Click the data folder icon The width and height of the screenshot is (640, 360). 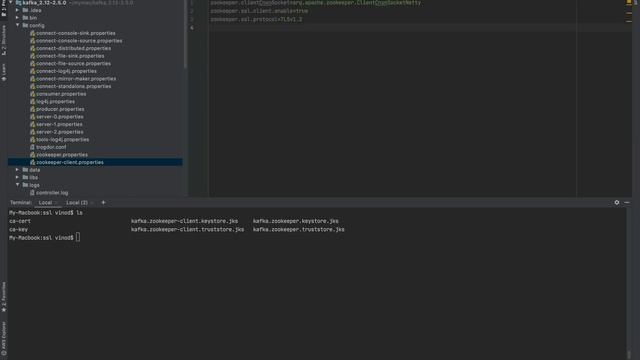25,170
